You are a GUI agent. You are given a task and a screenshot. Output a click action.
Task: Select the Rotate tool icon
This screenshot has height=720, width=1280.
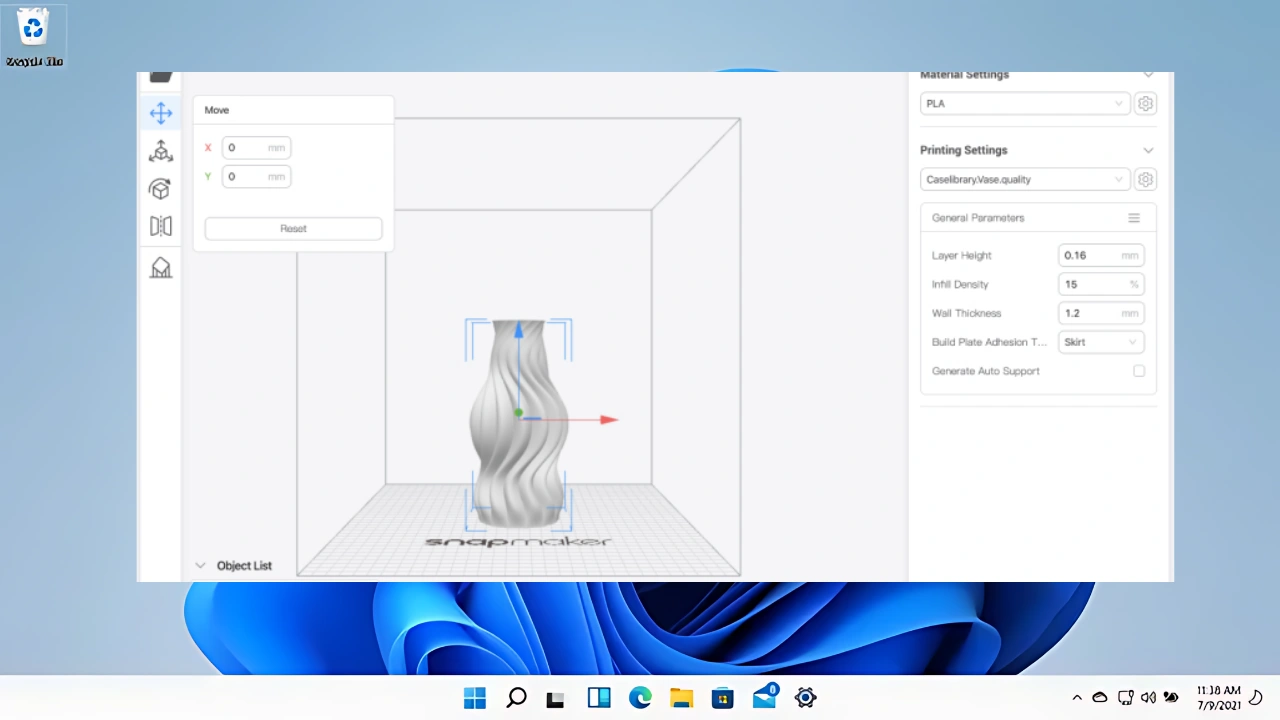[161, 189]
